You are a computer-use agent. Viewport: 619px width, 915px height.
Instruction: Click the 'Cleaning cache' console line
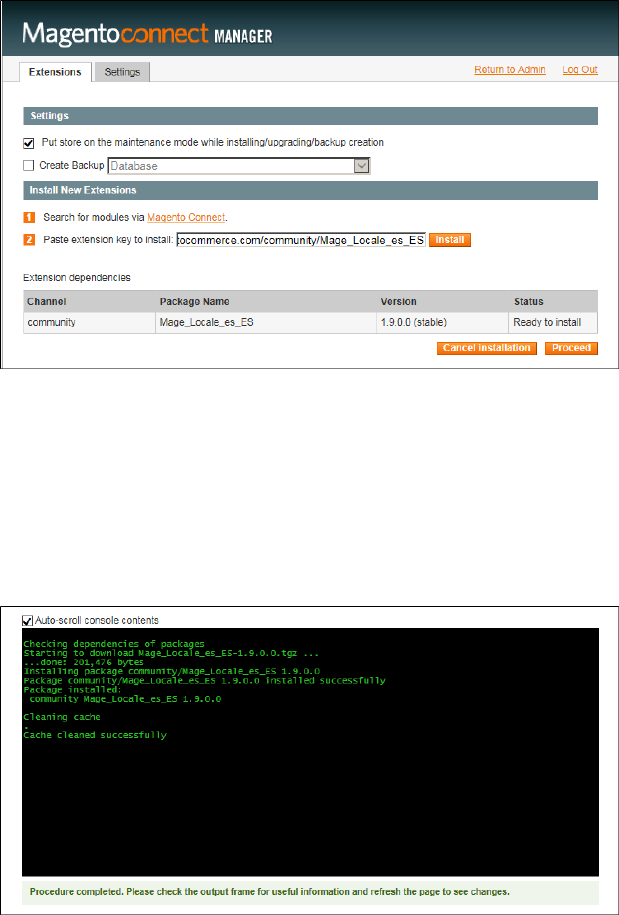pos(62,717)
